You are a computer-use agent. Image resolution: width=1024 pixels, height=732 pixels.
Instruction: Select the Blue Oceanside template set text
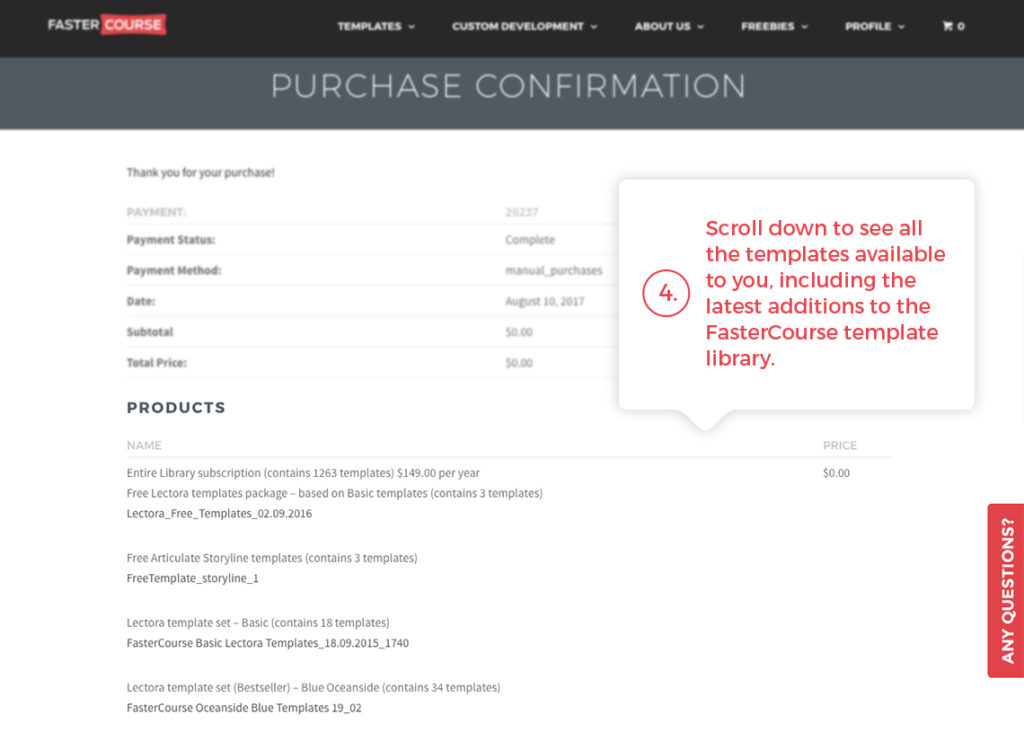click(x=313, y=687)
